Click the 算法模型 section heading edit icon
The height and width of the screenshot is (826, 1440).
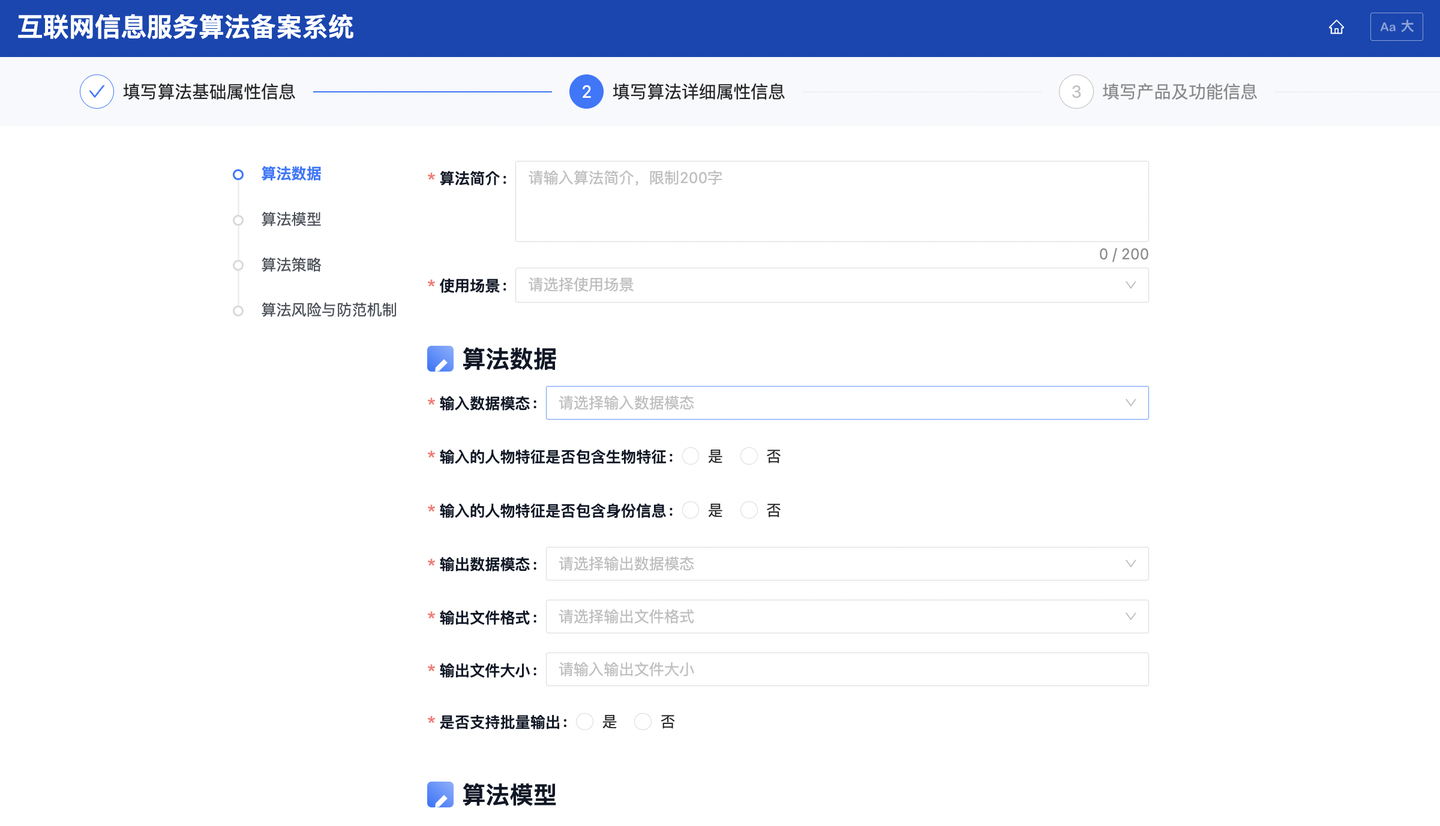click(x=440, y=795)
